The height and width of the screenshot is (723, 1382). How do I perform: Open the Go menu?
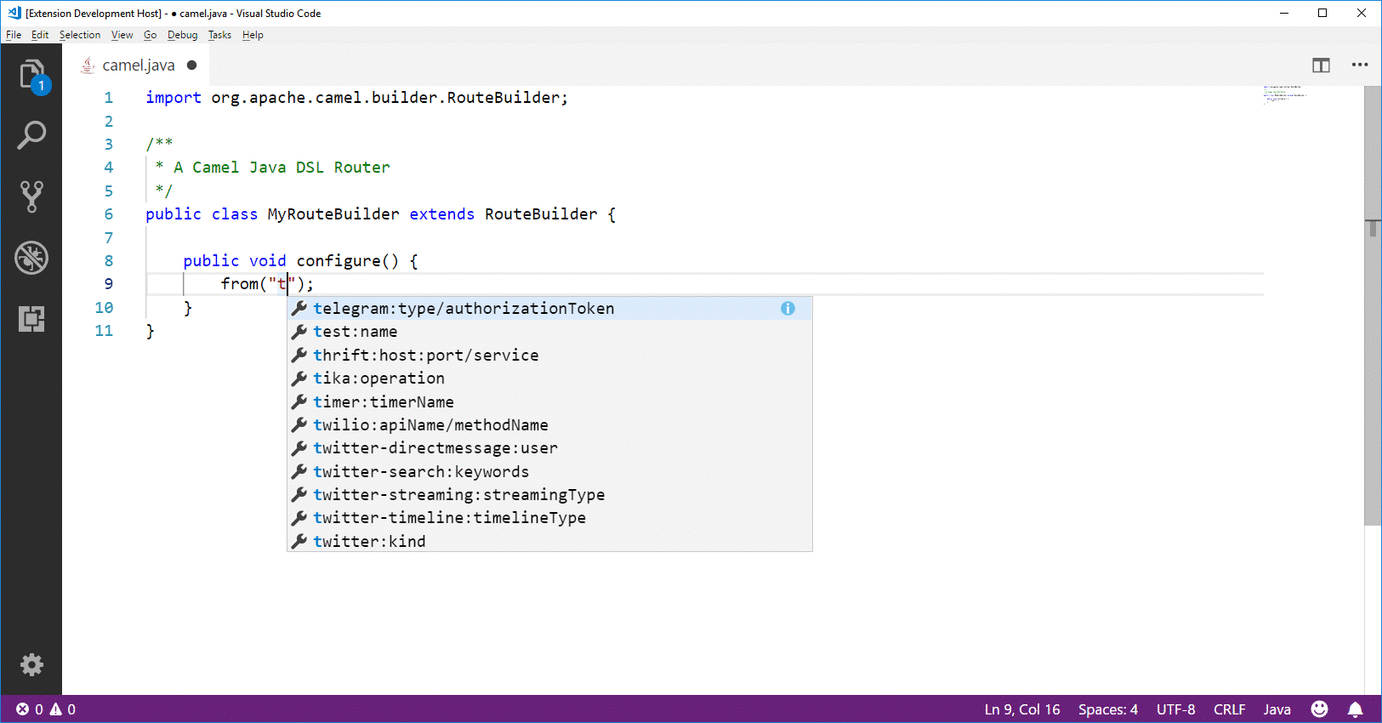pos(150,34)
